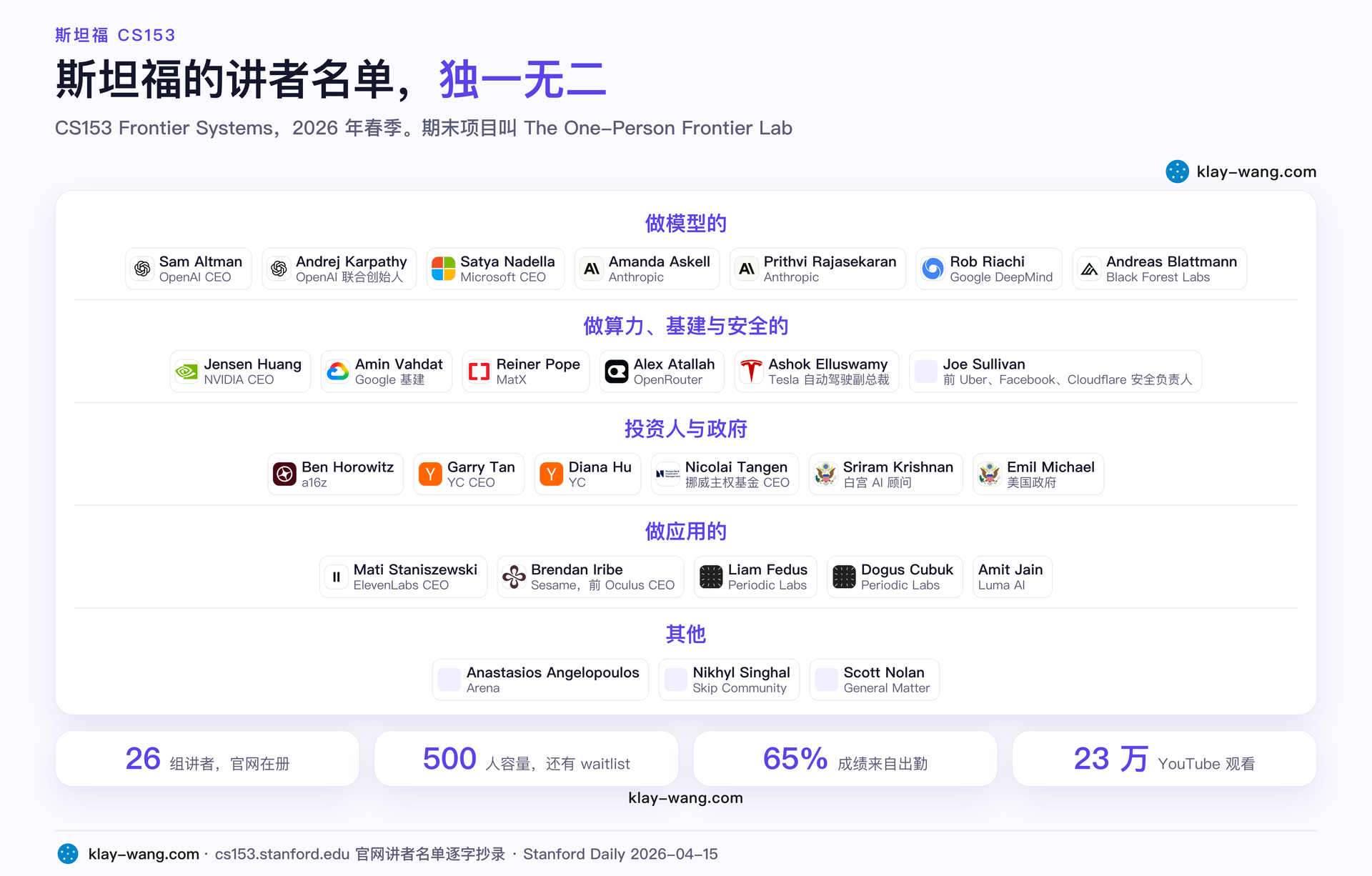Click the Google Cloud logo beside Amin Vahdat
The width and height of the screenshot is (1372, 876).
click(x=338, y=372)
